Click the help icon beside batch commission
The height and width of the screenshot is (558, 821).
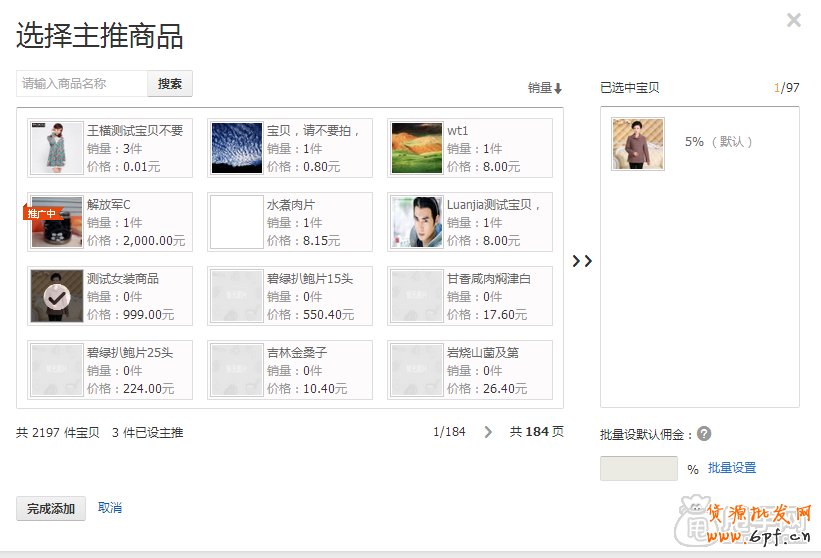coord(704,434)
